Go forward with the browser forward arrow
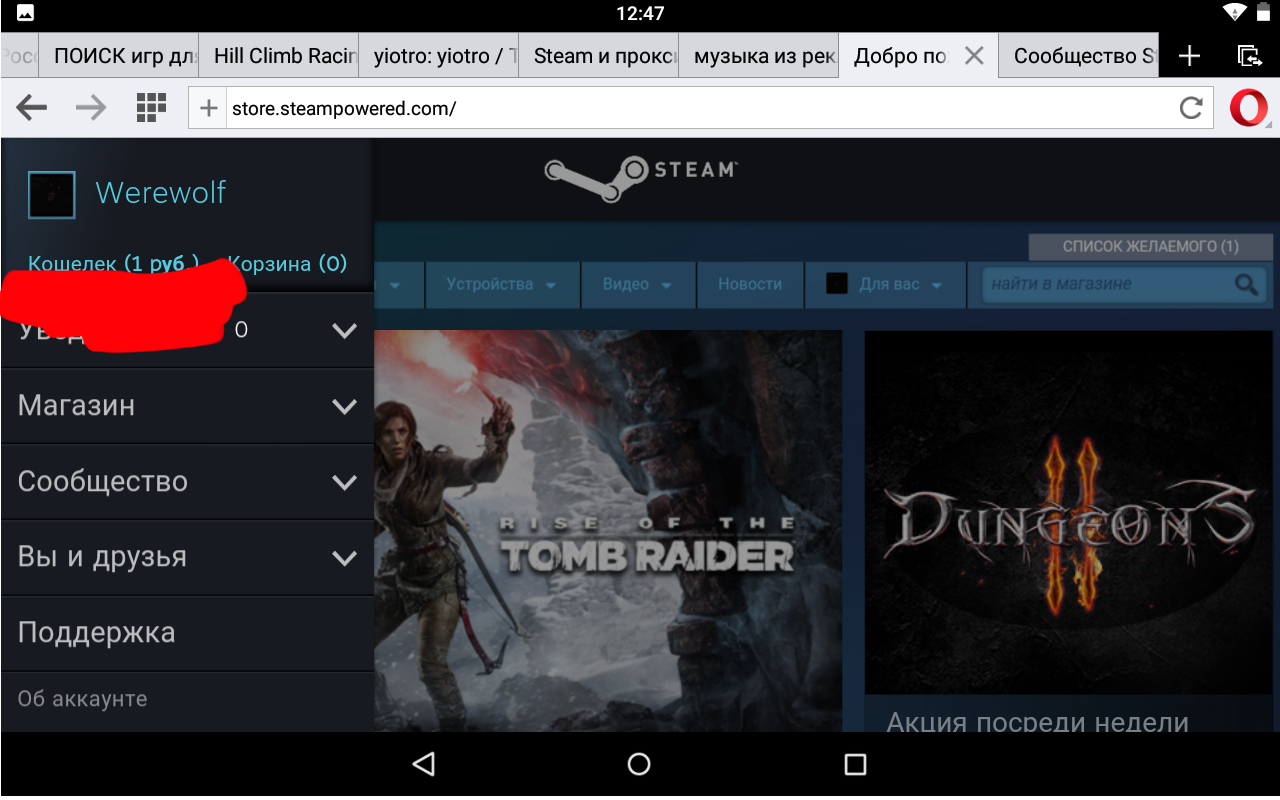 91,108
